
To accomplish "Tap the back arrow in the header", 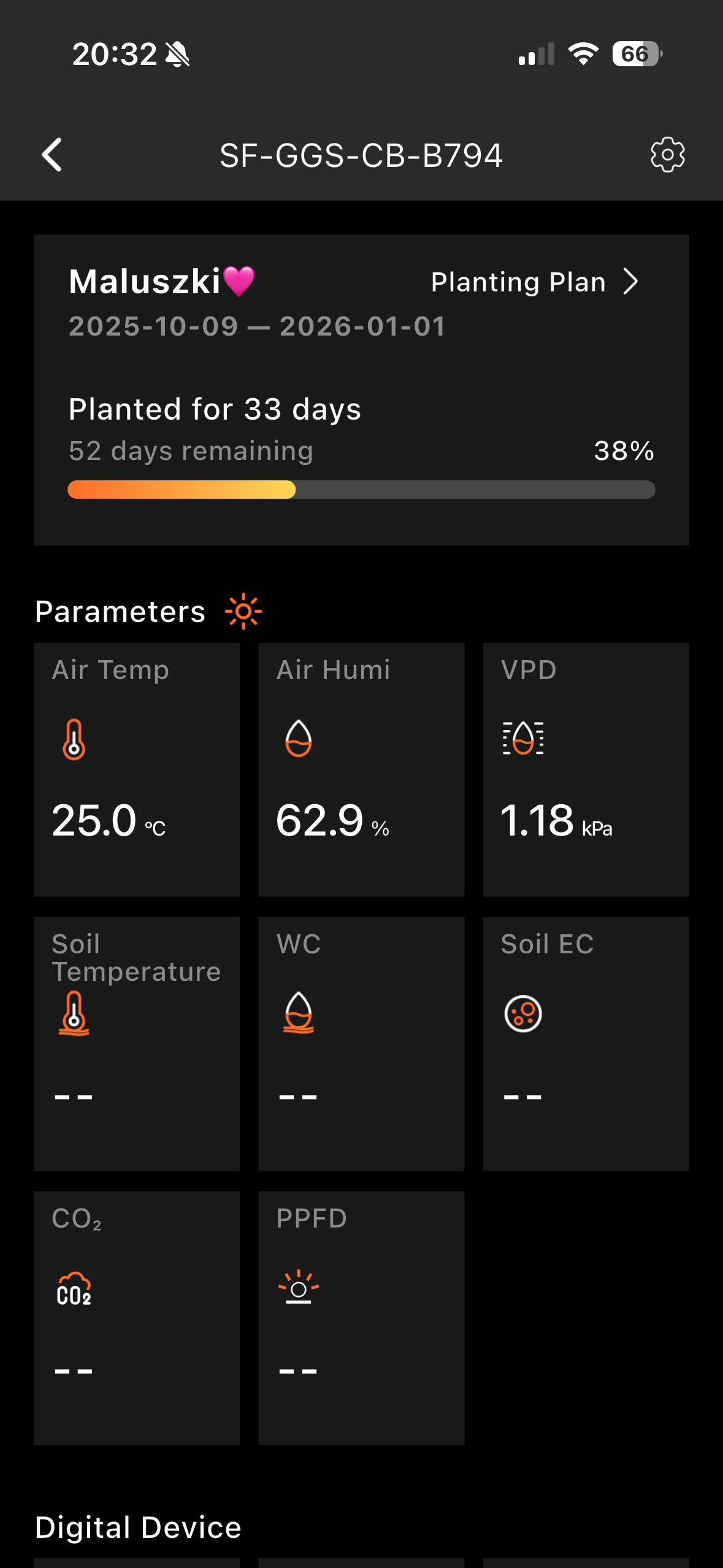I will click(x=53, y=155).
